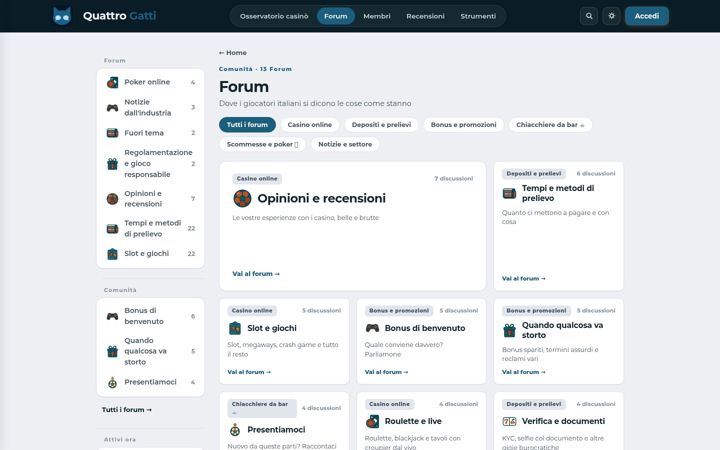Click the Quando qualcosa va storto sidebar gift icon
720x450 pixels.
coord(112,352)
